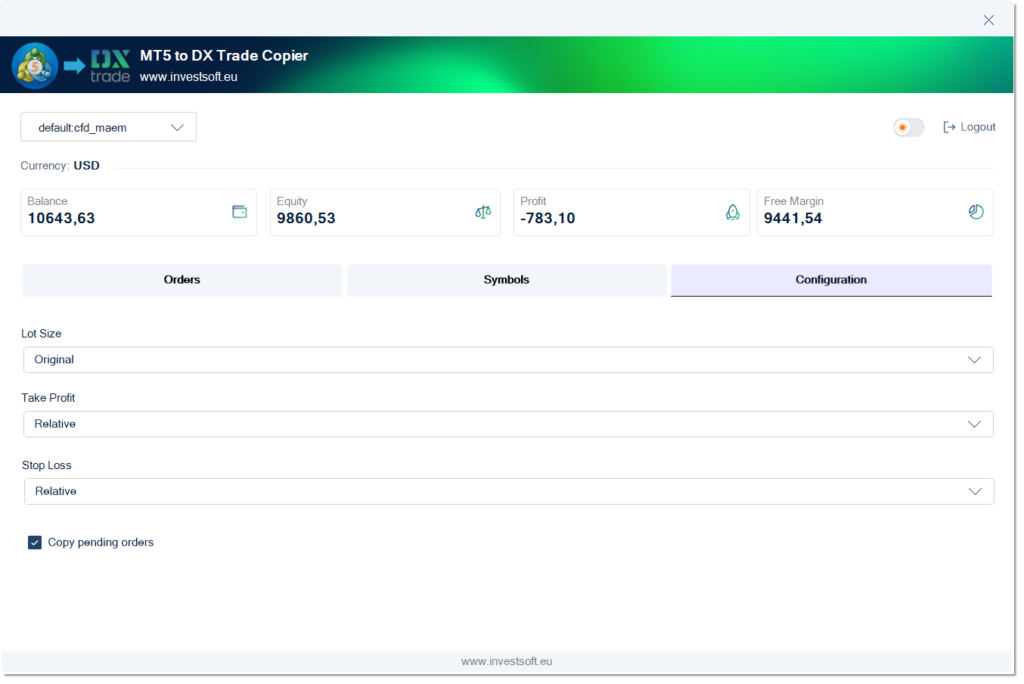Open the www.investsoft.eu footer link
The width and height of the screenshot is (1024, 684).
pyautogui.click(x=507, y=661)
